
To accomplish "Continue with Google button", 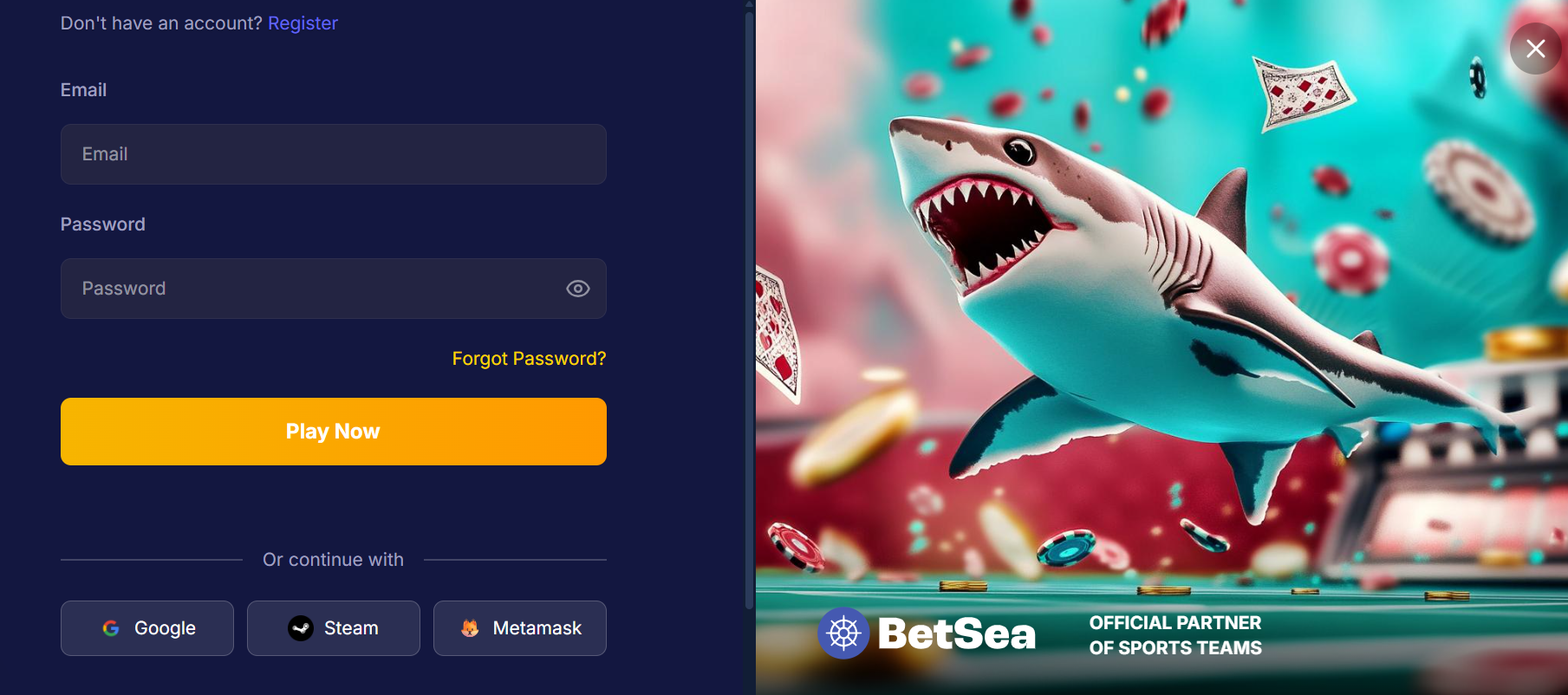I will tap(147, 628).
